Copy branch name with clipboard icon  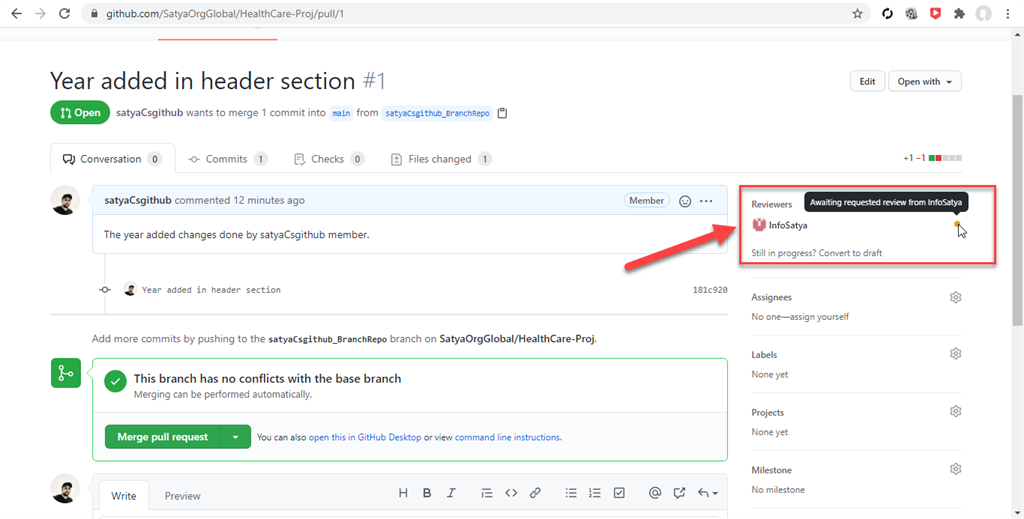point(502,113)
